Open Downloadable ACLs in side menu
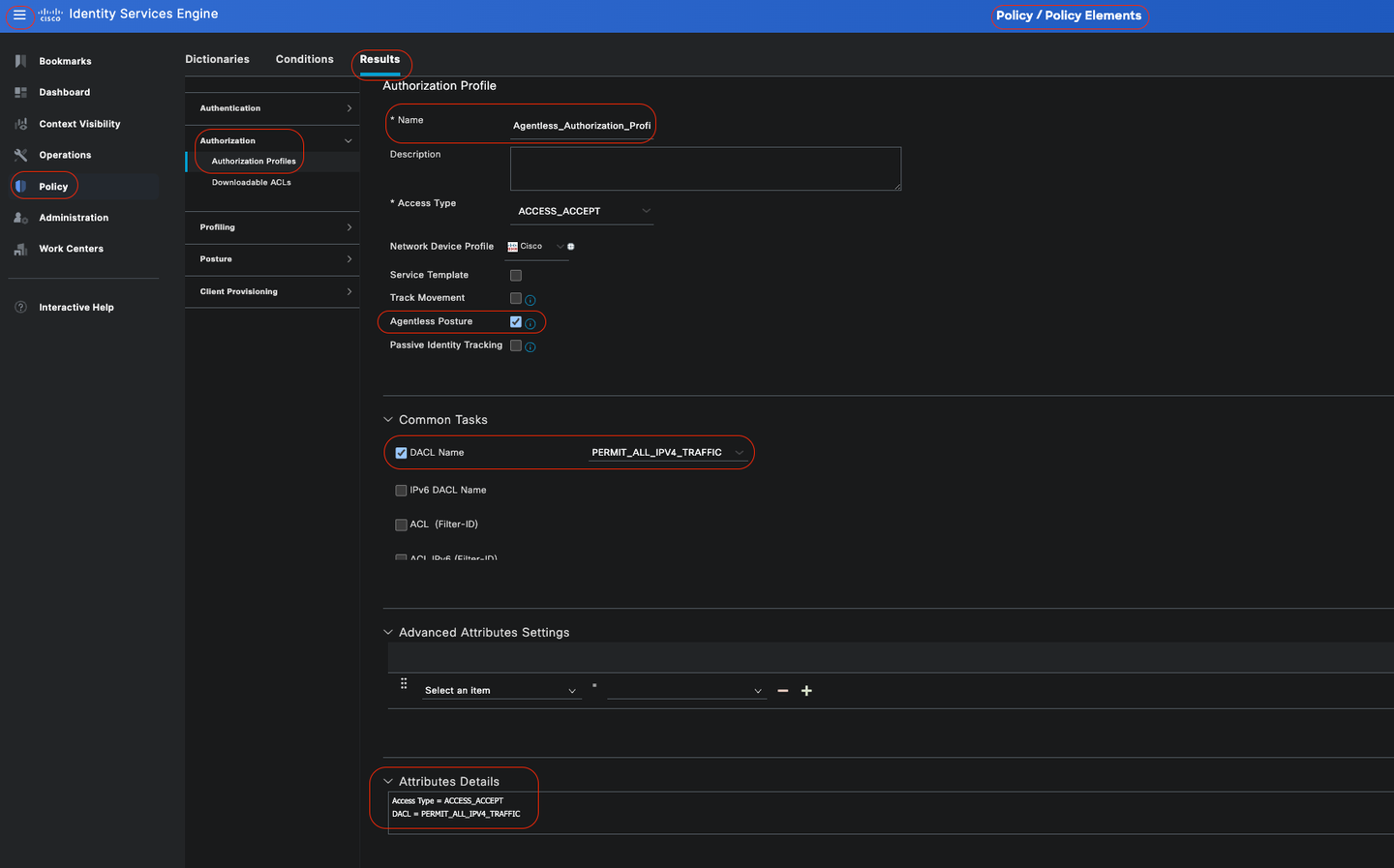The width and height of the screenshot is (1394, 868). [252, 182]
